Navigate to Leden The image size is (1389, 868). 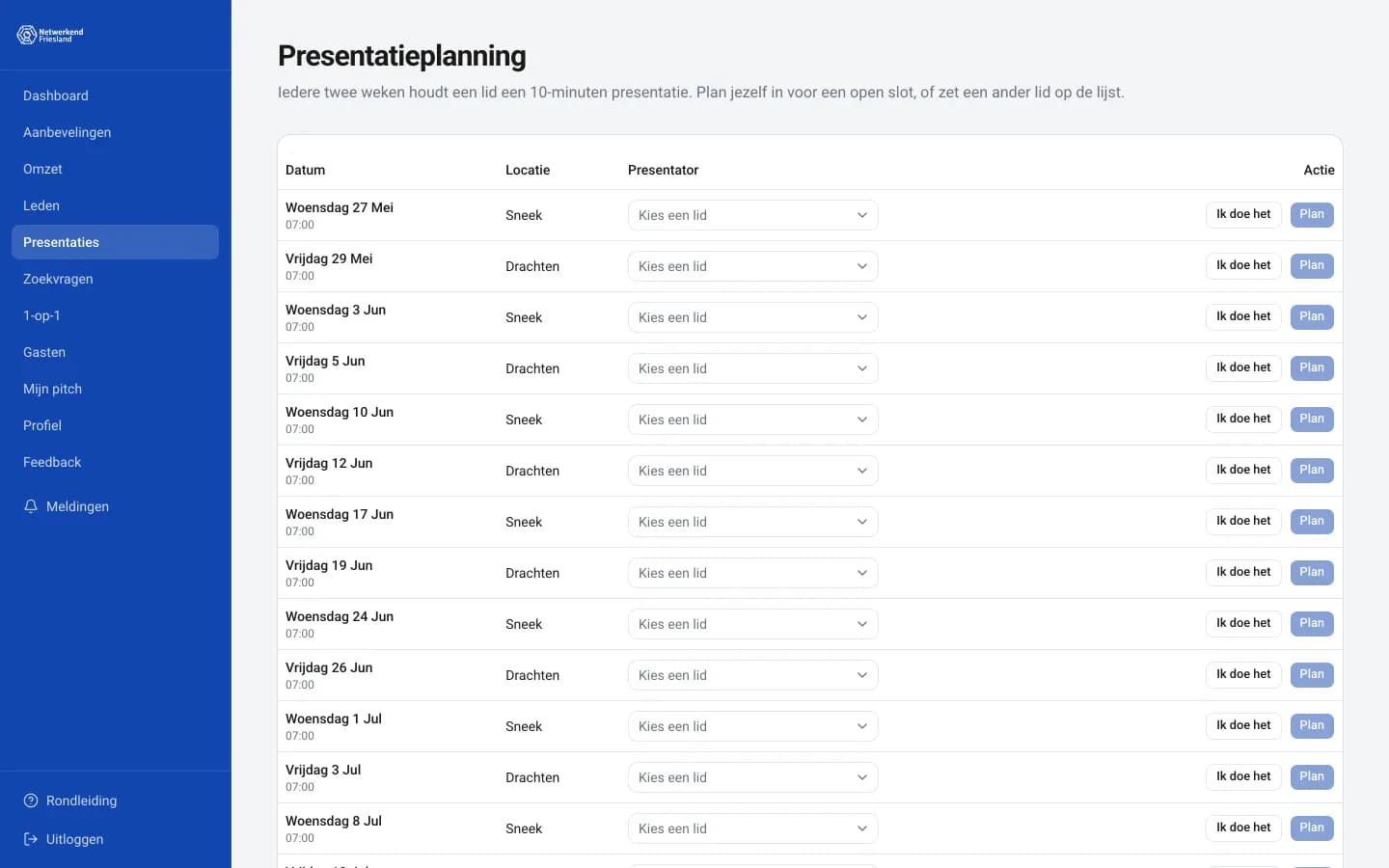[x=115, y=205]
